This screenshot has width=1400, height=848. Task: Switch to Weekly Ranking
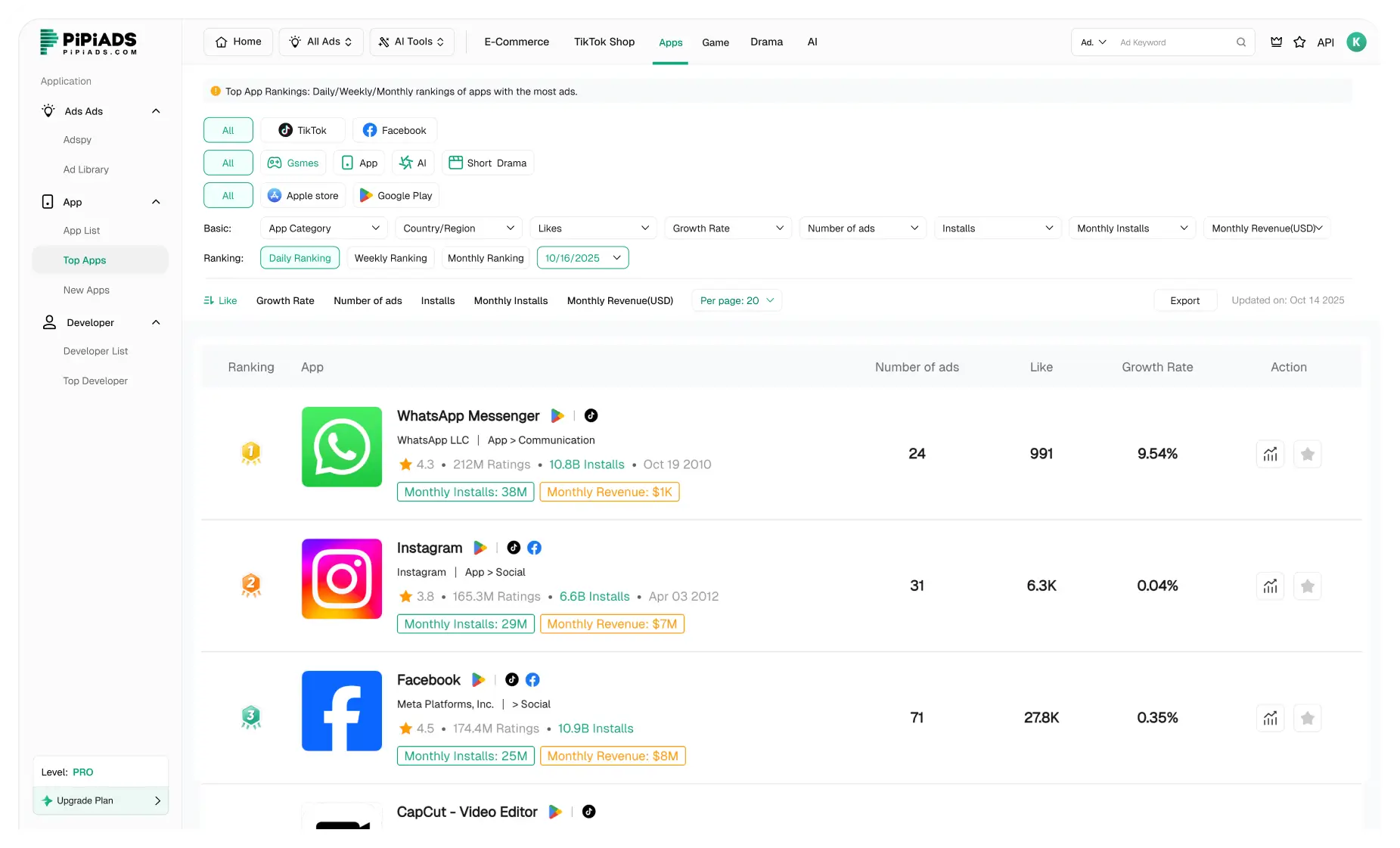tap(390, 257)
